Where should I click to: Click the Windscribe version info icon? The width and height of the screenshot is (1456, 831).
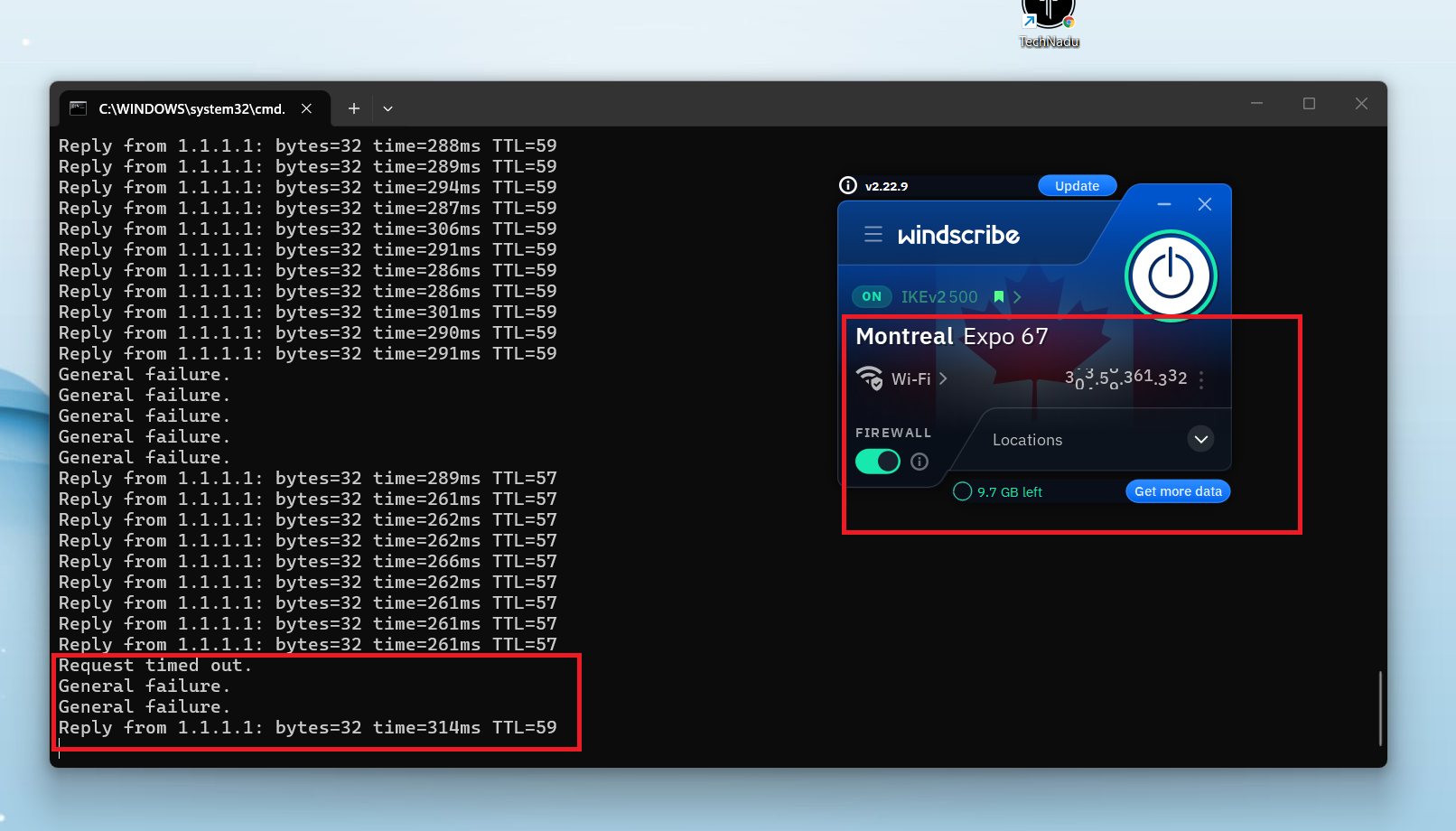pyautogui.click(x=848, y=185)
